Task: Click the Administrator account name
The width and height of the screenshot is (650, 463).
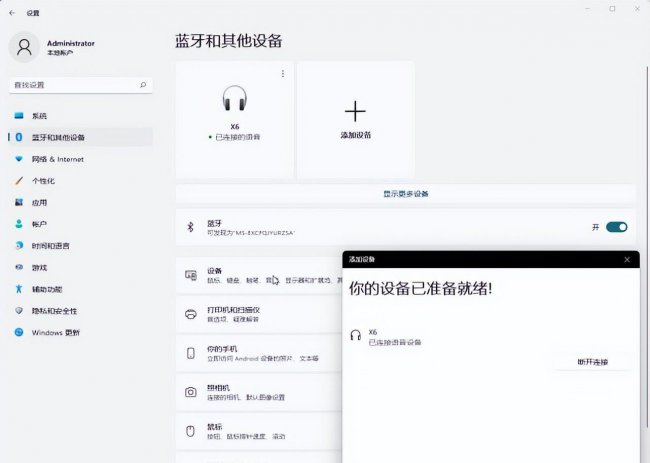Action: click(x=70, y=43)
